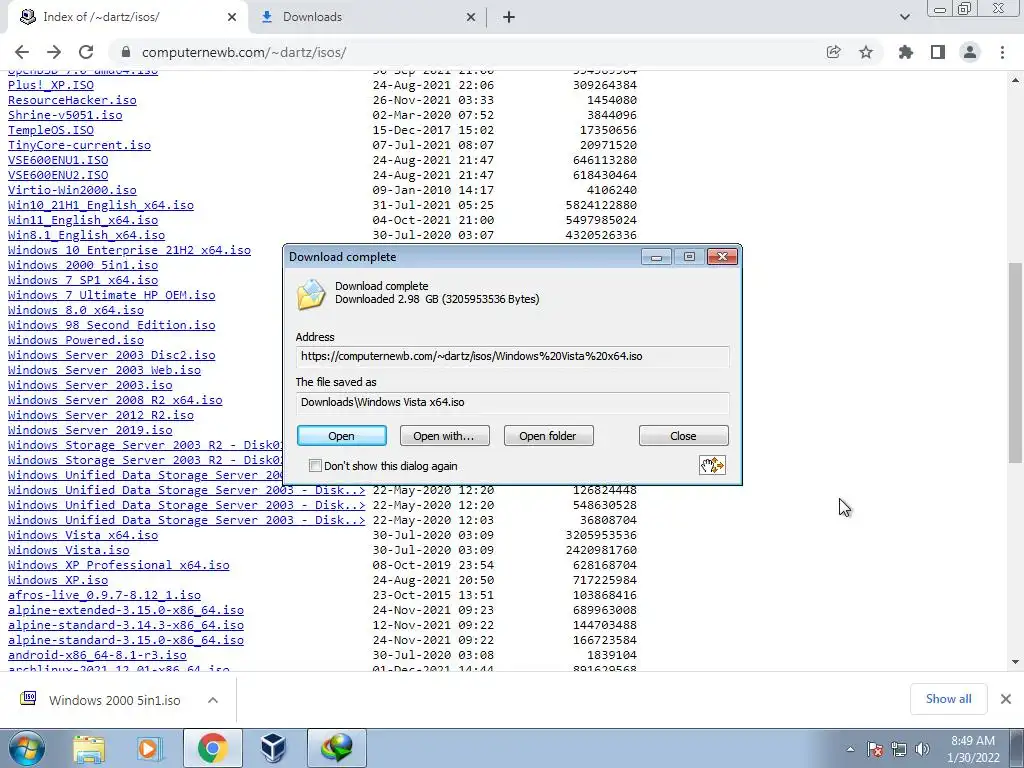Open Windows Media Player from taskbar

(150, 748)
